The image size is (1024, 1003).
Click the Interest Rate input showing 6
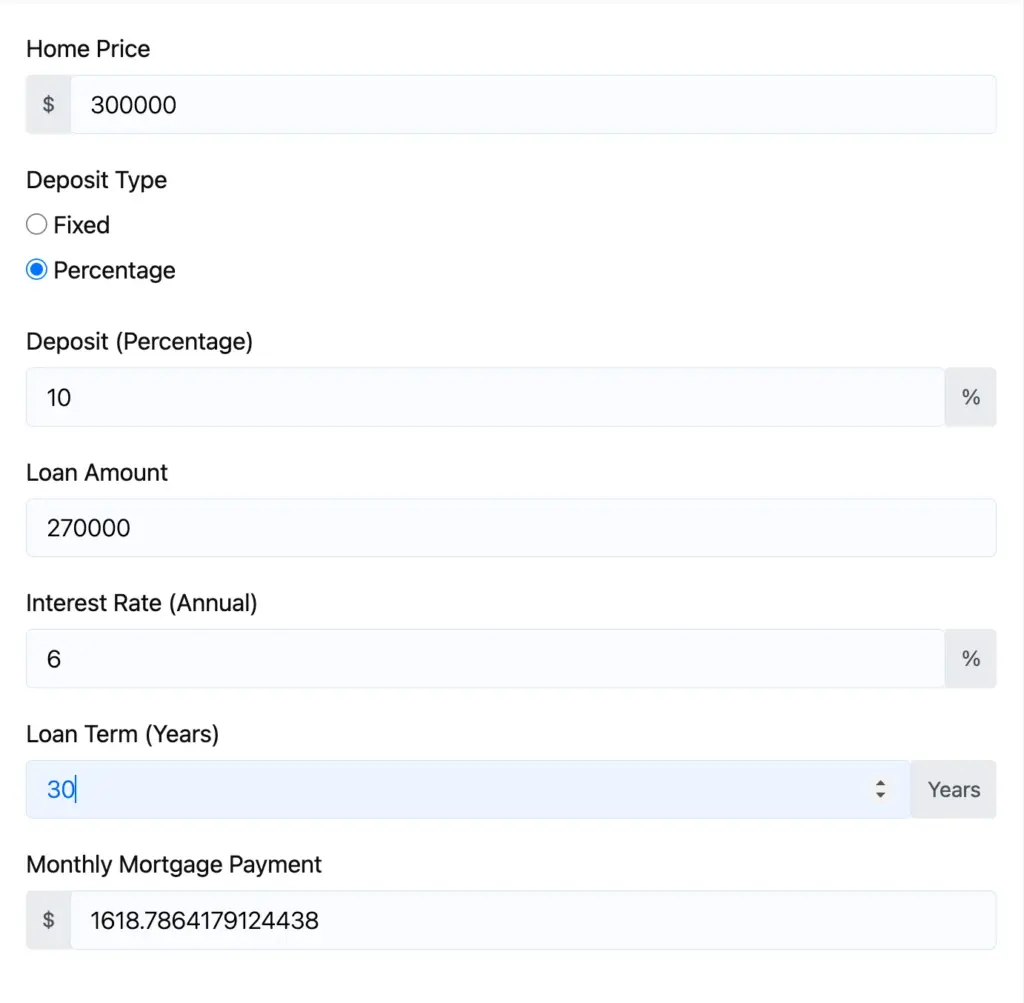point(400,658)
